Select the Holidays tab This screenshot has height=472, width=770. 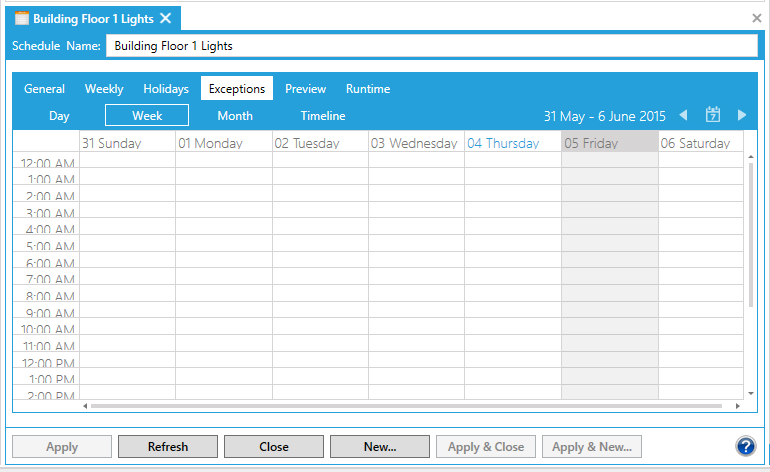tap(166, 89)
